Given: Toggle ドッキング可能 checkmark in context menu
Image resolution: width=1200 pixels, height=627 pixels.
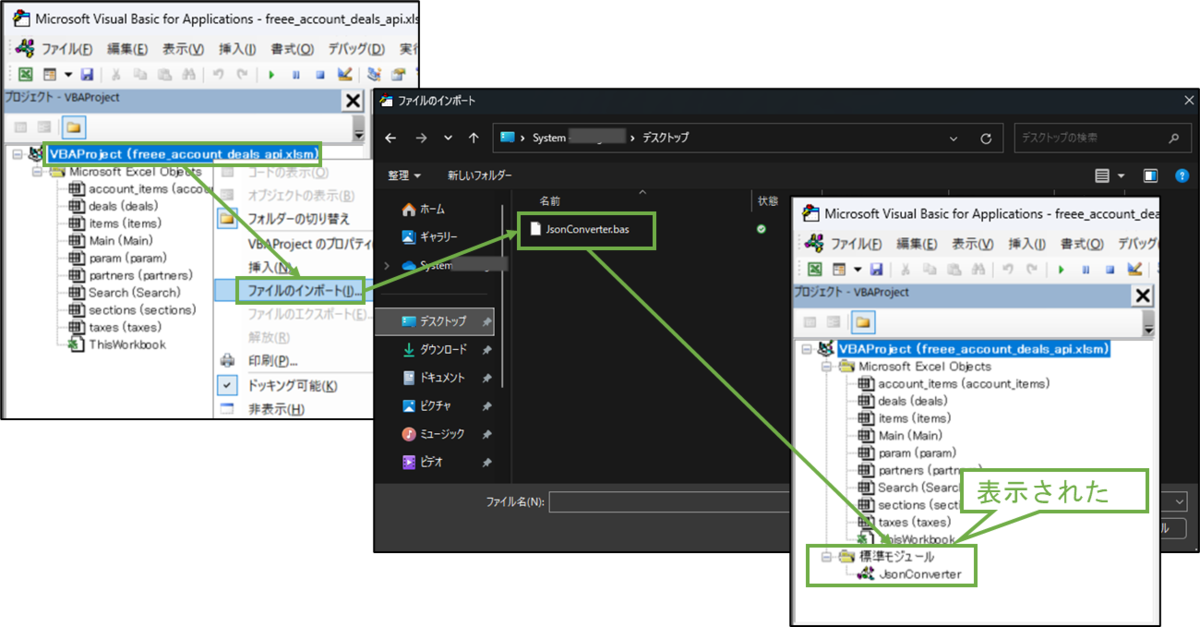Looking at the screenshot, I should (227, 386).
